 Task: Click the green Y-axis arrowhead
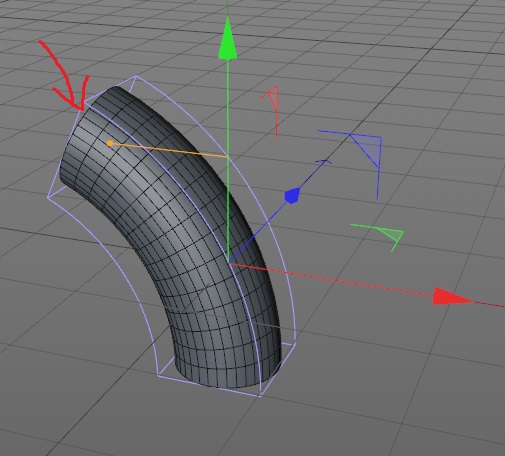(227, 38)
